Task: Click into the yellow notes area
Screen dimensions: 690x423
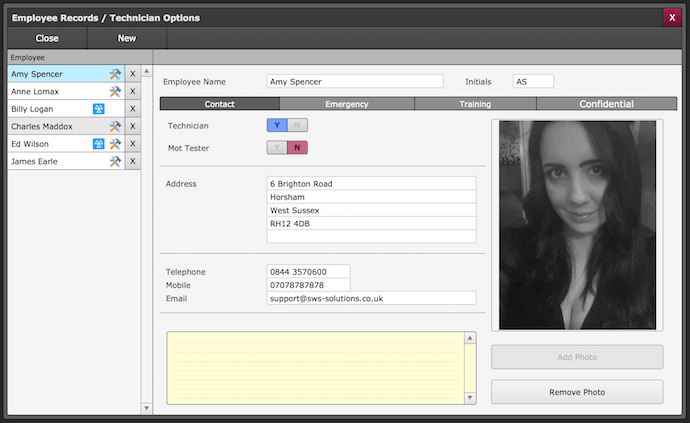Action: coord(315,368)
